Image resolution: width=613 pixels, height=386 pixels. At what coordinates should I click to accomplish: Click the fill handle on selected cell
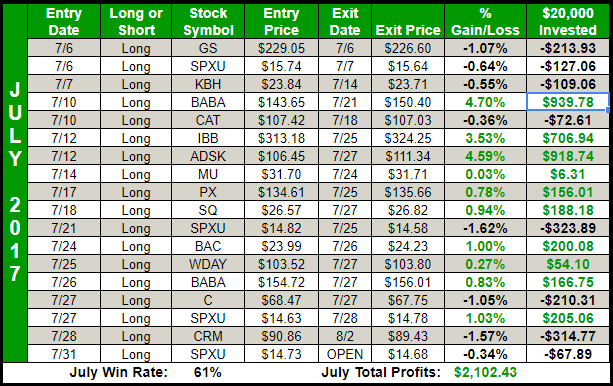(x=608, y=110)
